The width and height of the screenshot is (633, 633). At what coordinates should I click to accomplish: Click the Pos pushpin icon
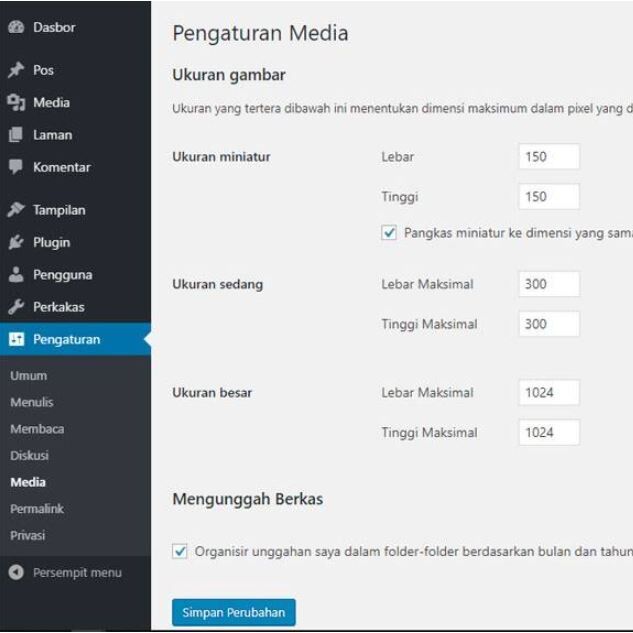tap(16, 70)
